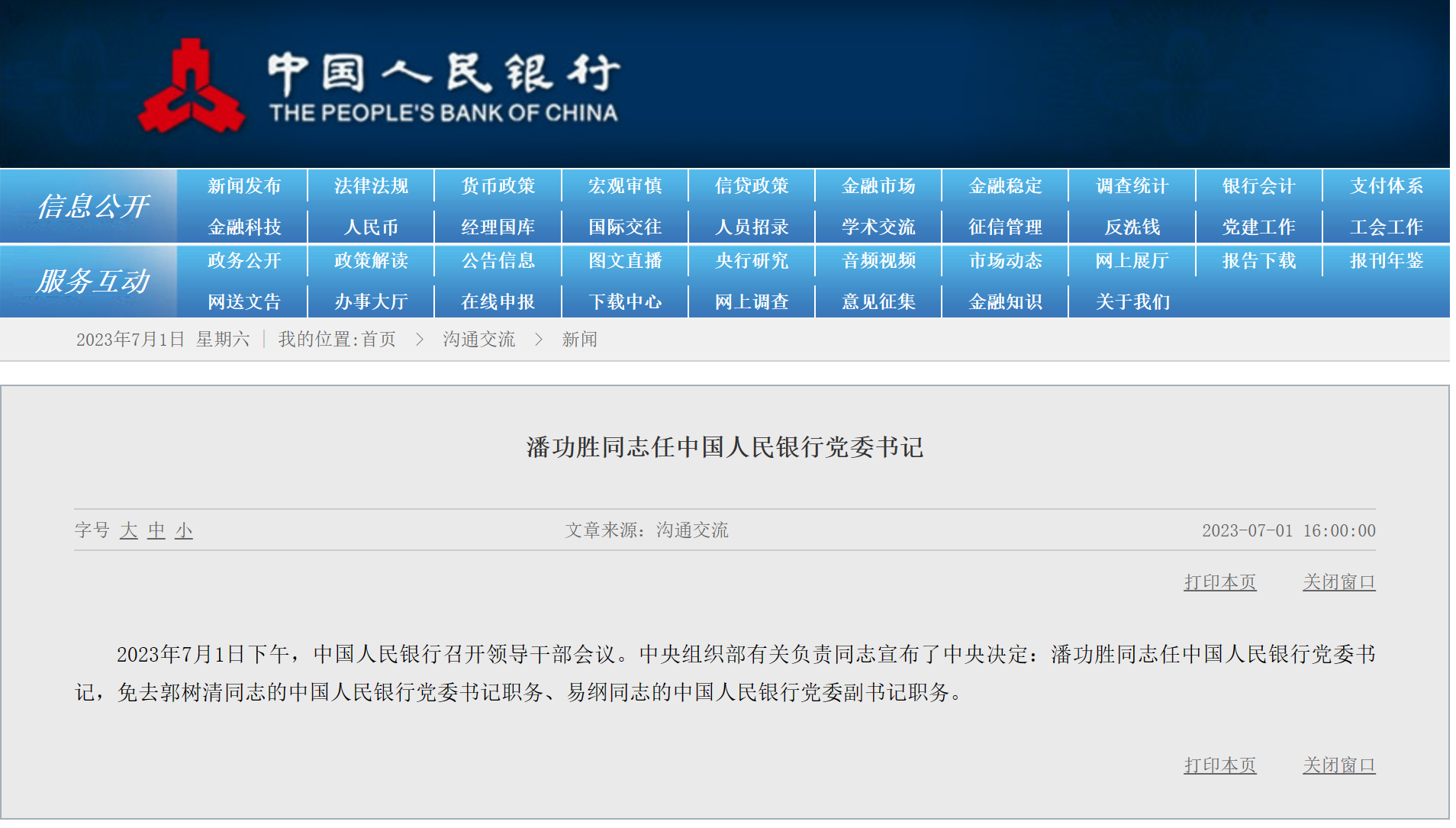Open the 支付体系 menu item

point(1387,186)
